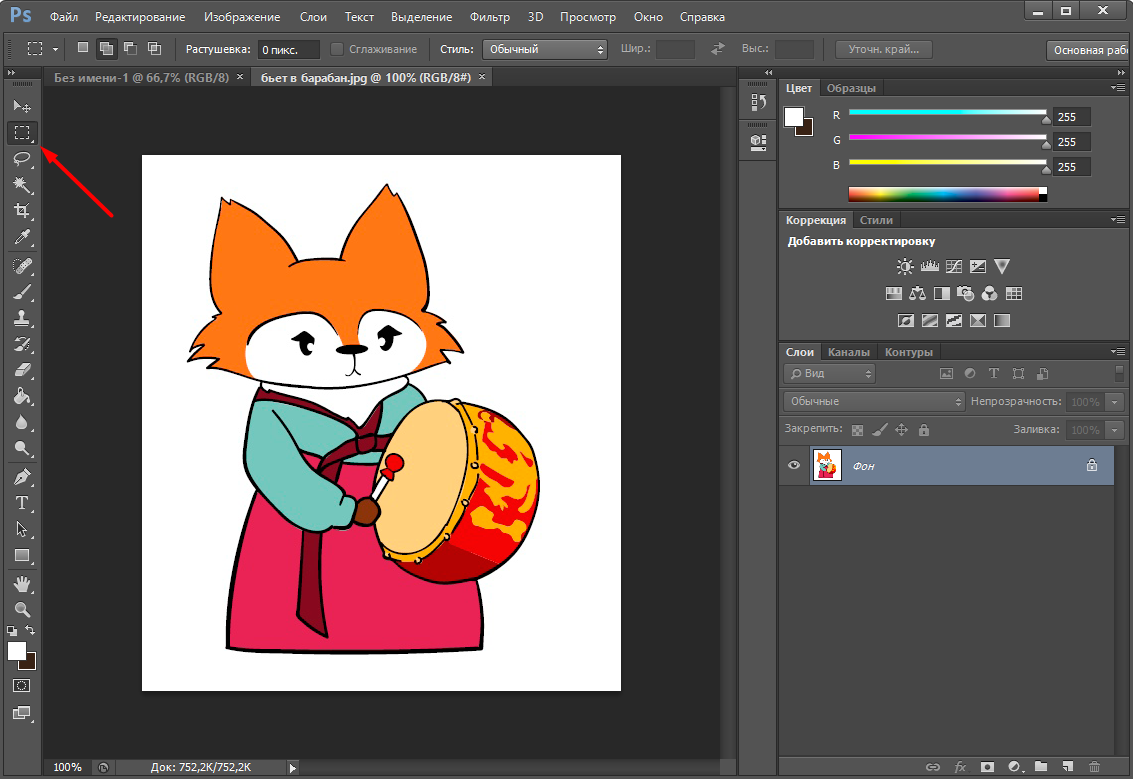Select the Hand tool
Image resolution: width=1133 pixels, height=779 pixels.
22,583
